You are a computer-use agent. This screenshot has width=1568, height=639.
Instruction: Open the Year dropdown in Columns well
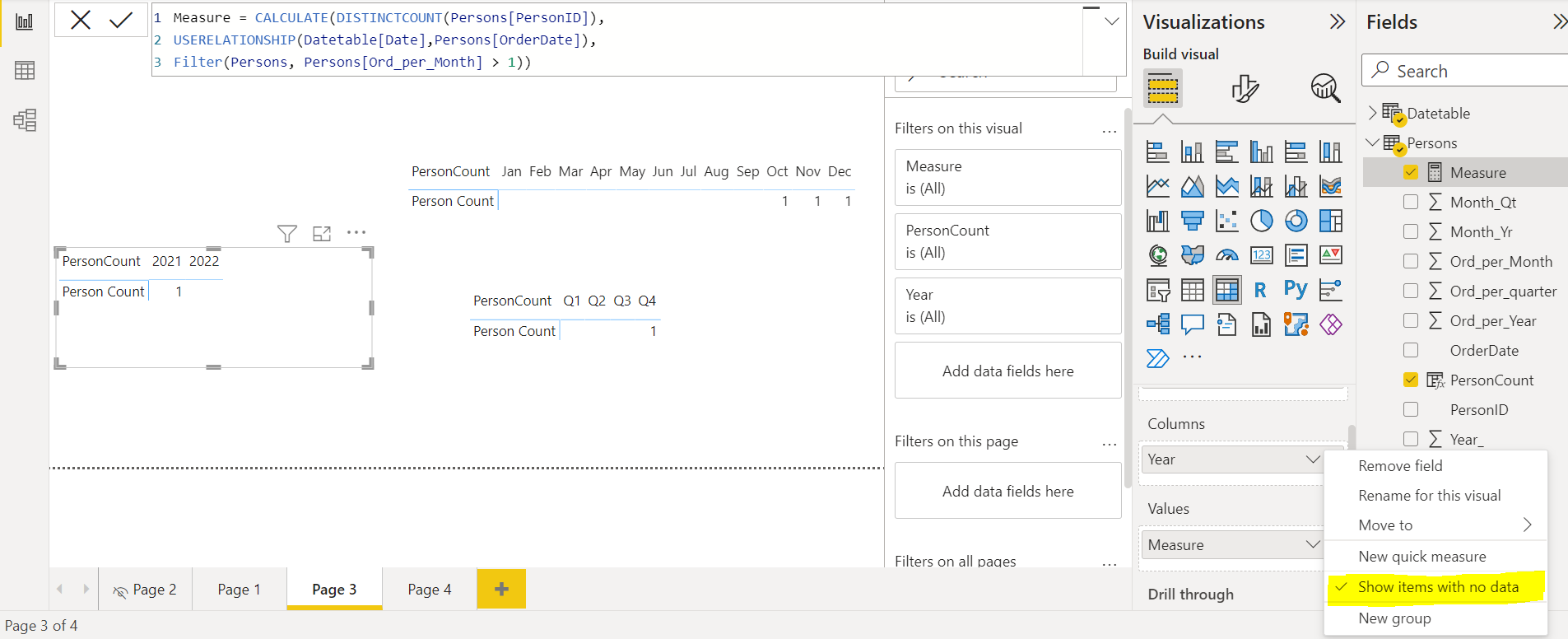(1313, 459)
